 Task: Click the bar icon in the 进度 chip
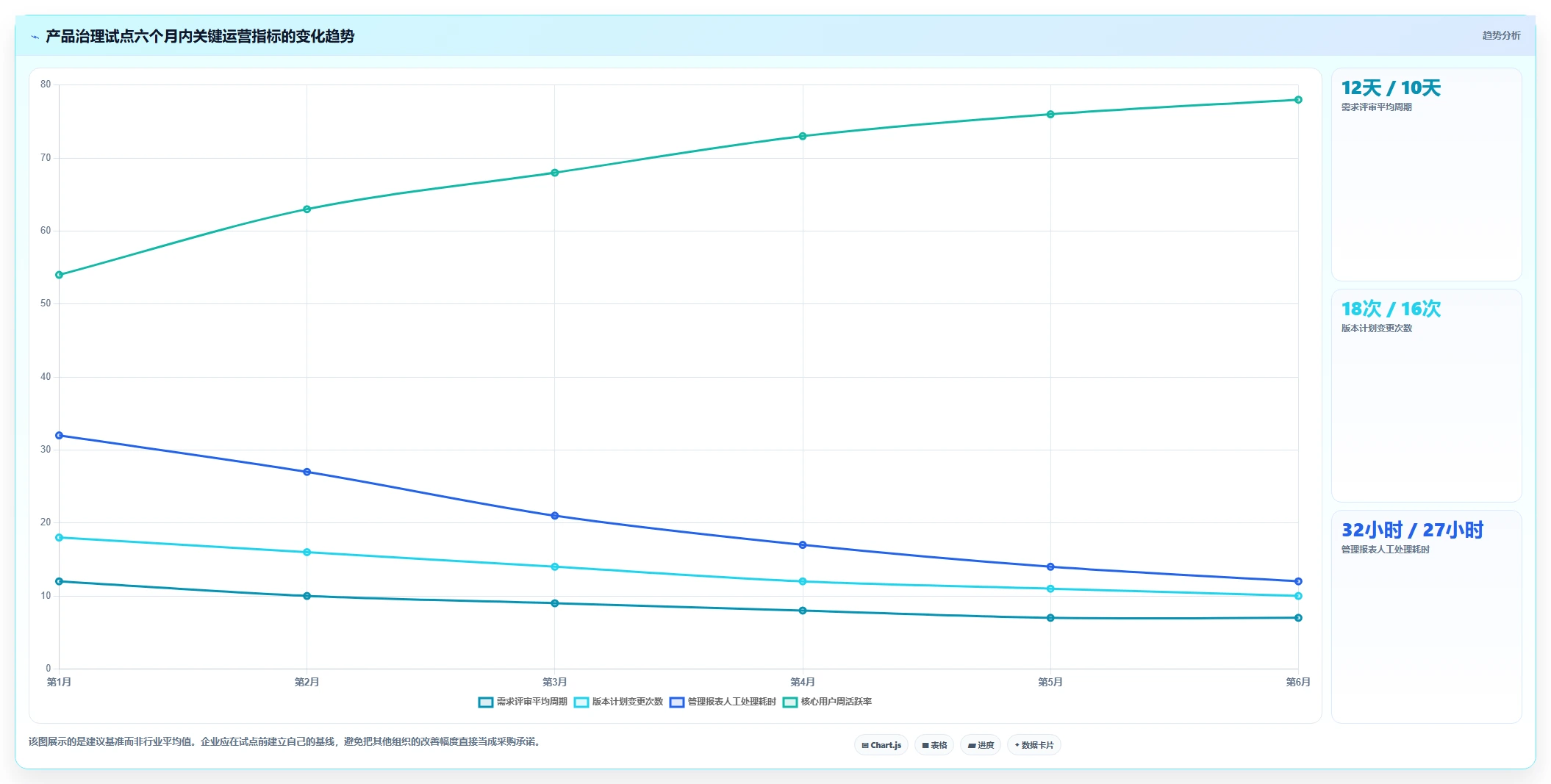click(972, 745)
